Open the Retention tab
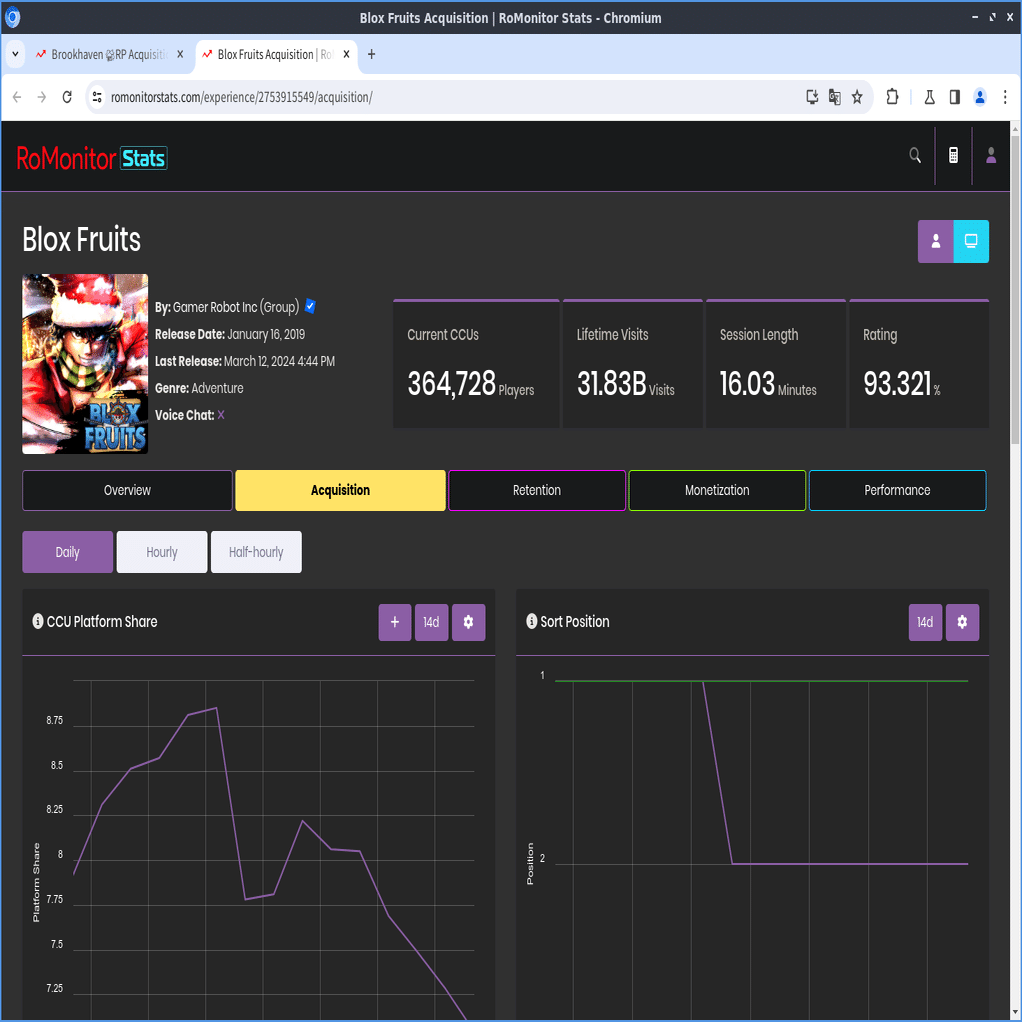Screen dimensions: 1022x1022 point(537,490)
